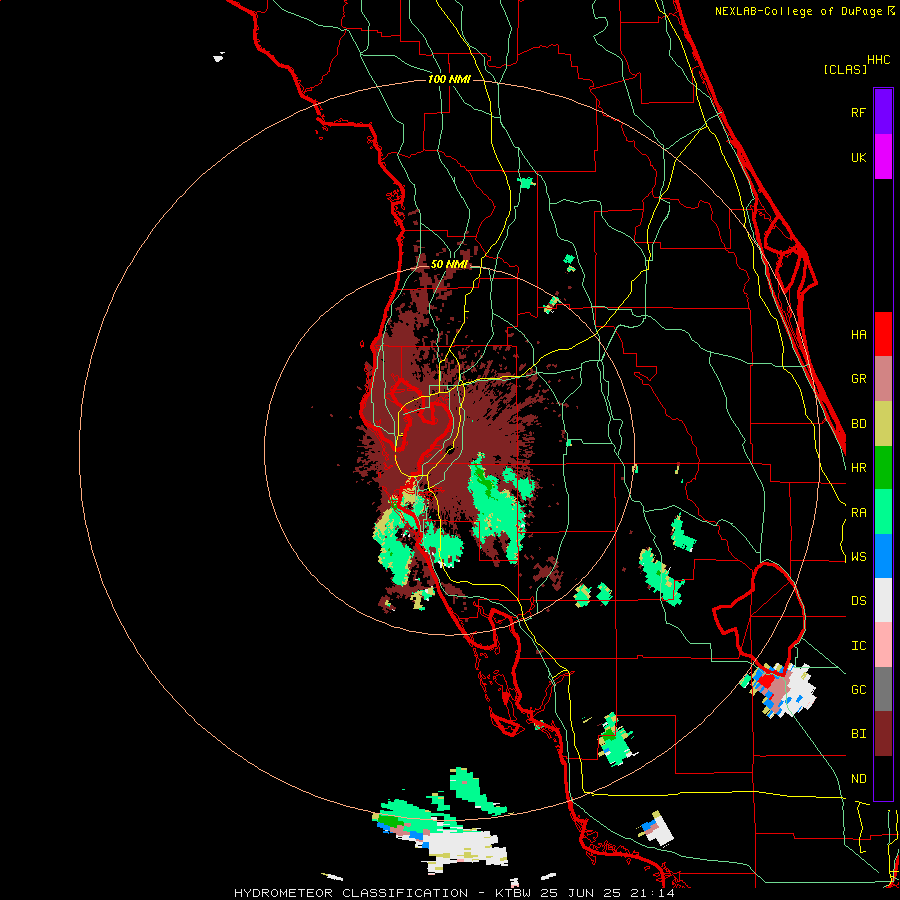Click the DS legend label
Screen dimensions: 900x900
pyautogui.click(x=858, y=601)
